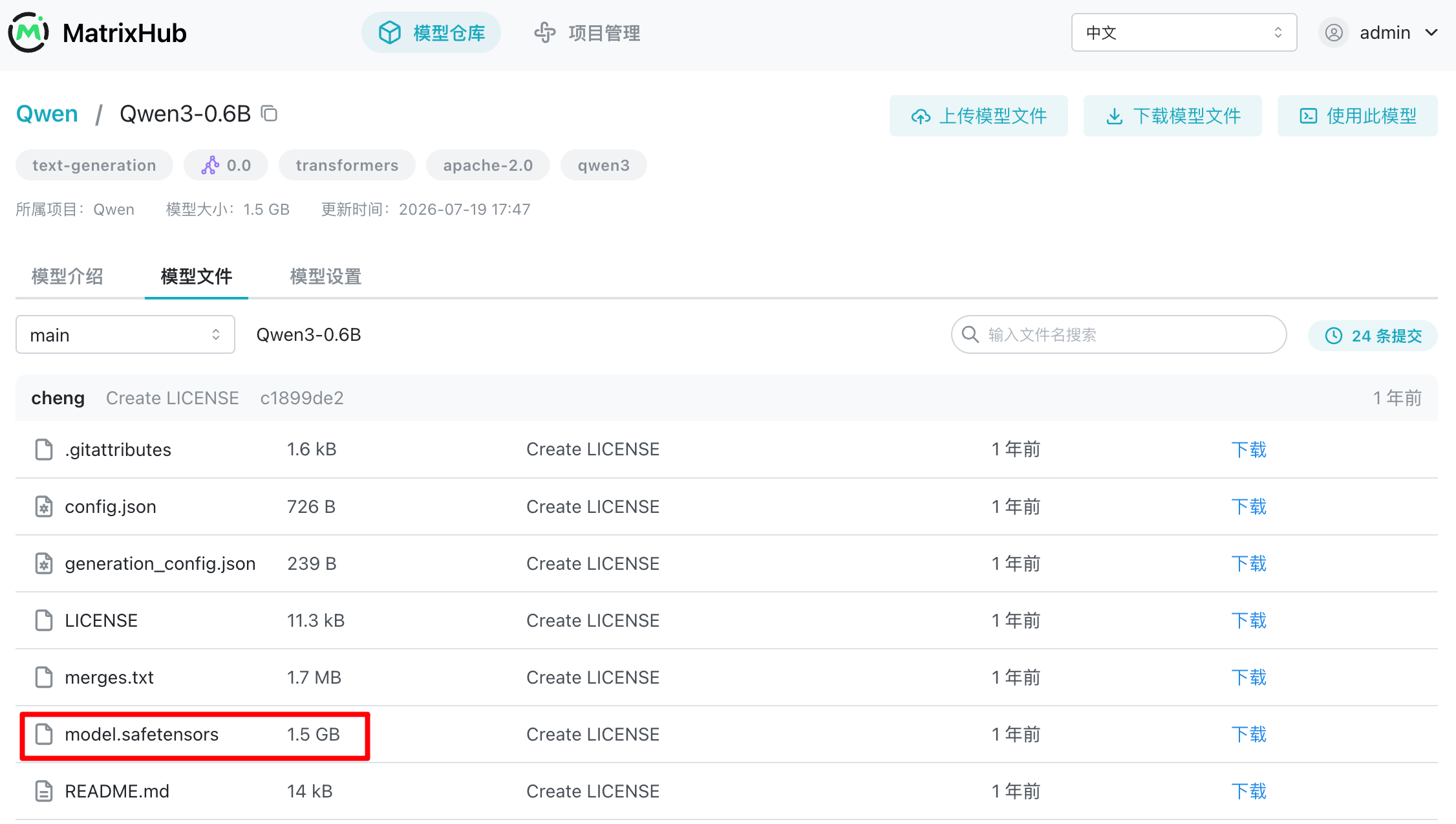Download the merges.txt file

(x=1248, y=677)
